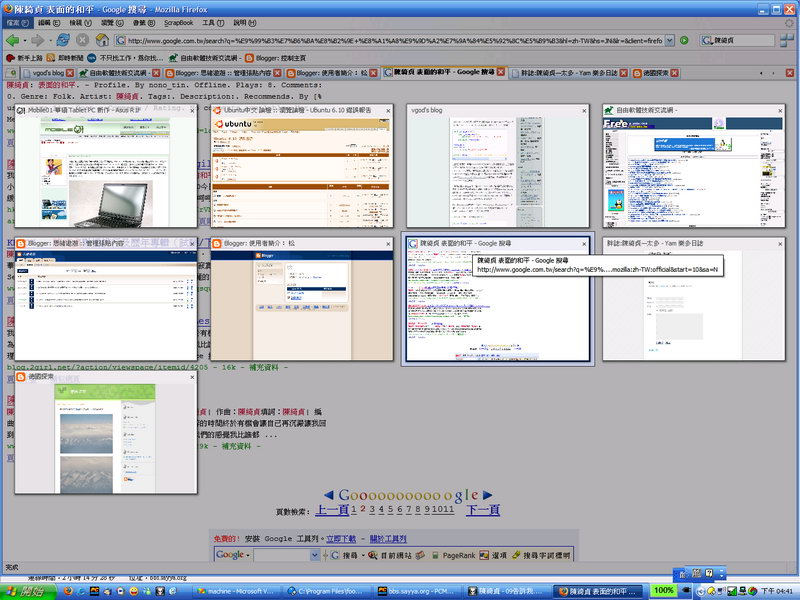Viewport: 800px width, 600px height.
Task: Open the 工具 (Tools) menu
Action: [213, 23]
